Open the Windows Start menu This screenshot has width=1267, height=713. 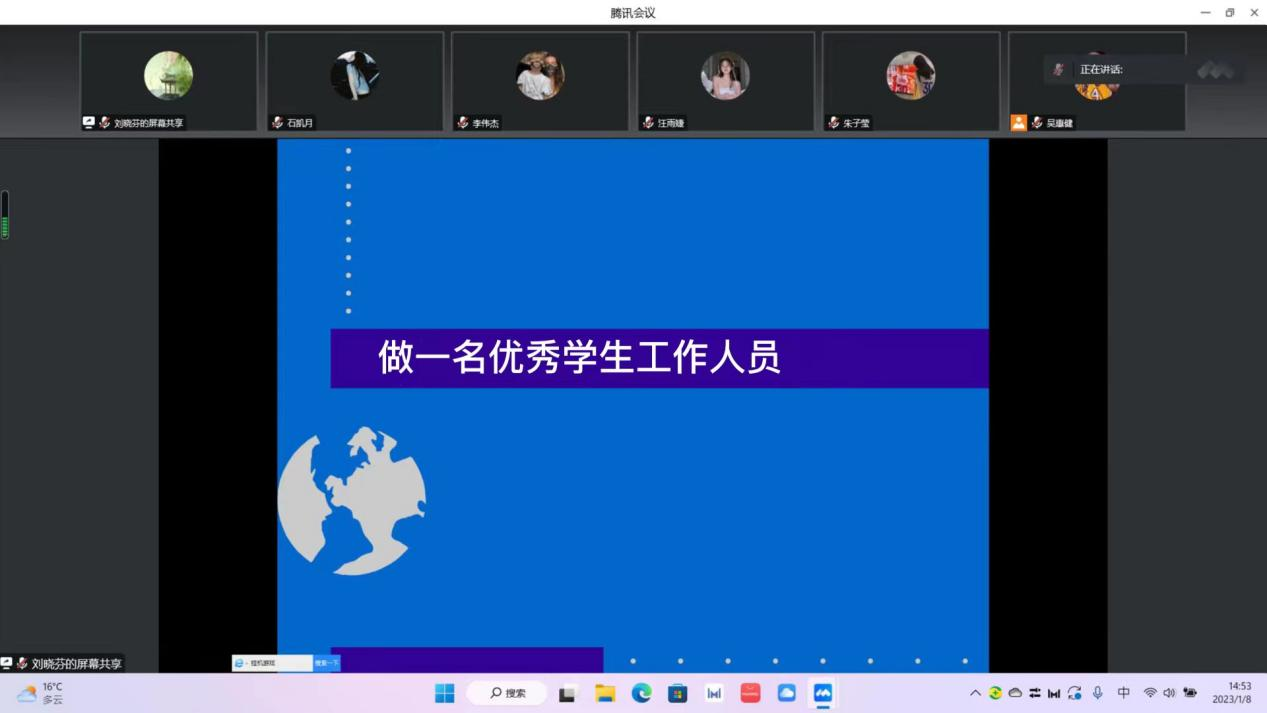445,693
